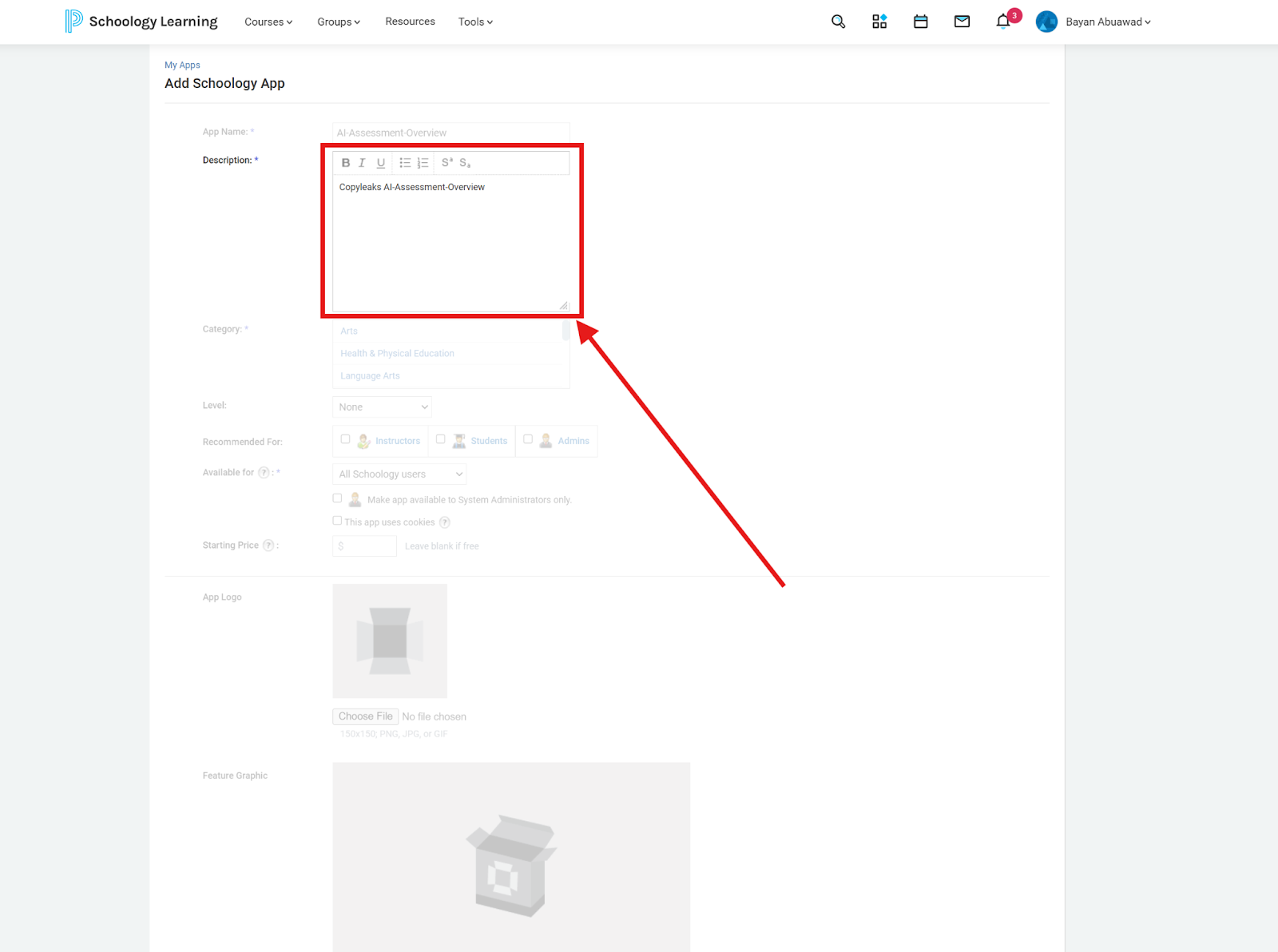Click the Schoology Learning logo

(141, 22)
